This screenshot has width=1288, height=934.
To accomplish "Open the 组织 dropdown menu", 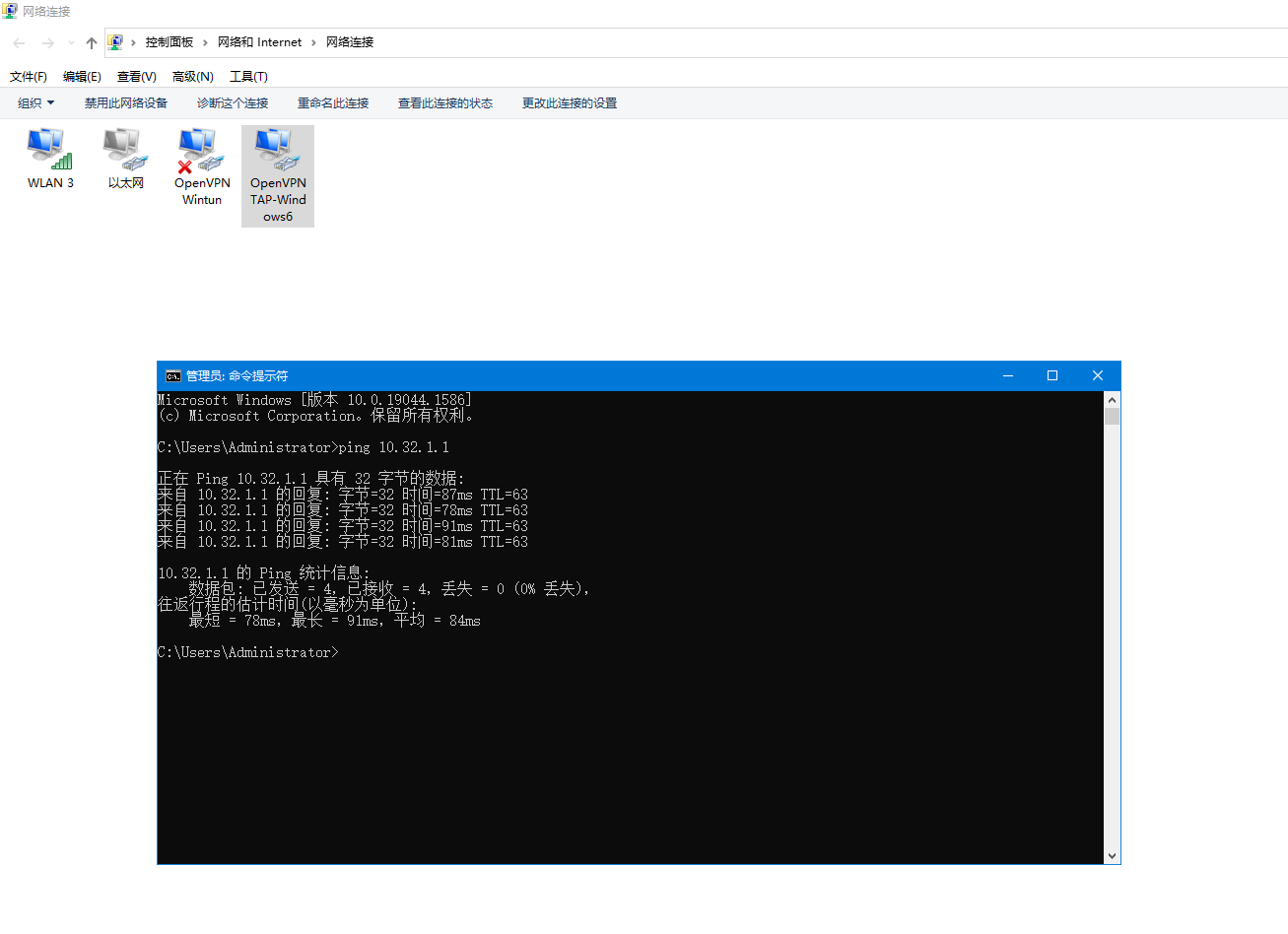I will (35, 103).
